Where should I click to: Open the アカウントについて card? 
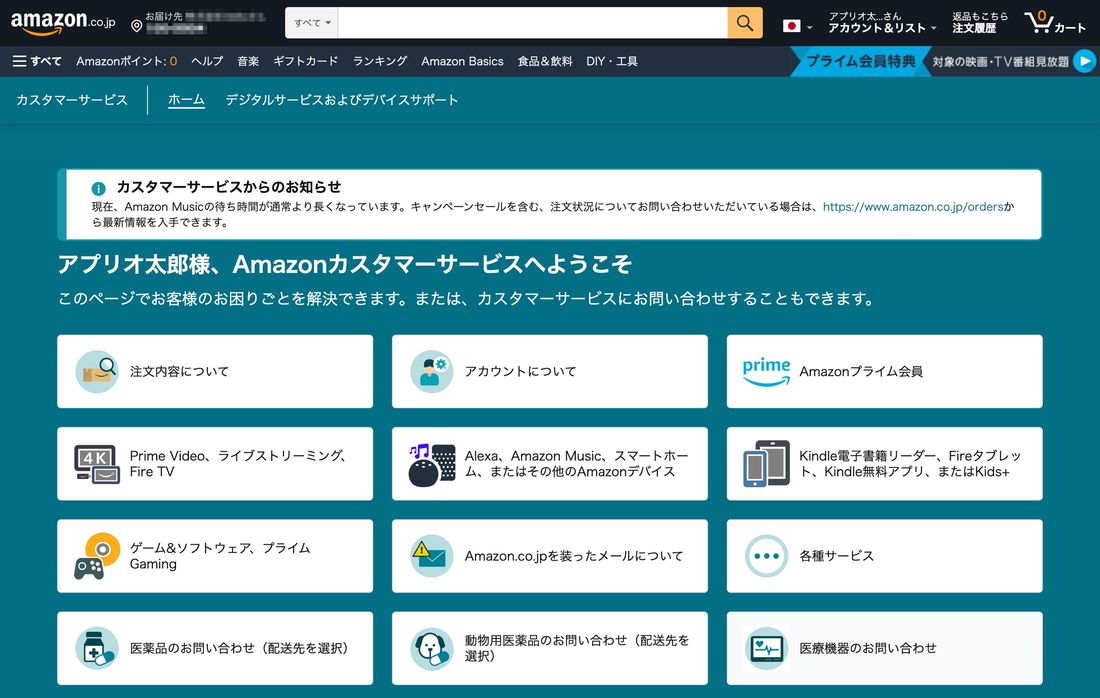click(549, 371)
